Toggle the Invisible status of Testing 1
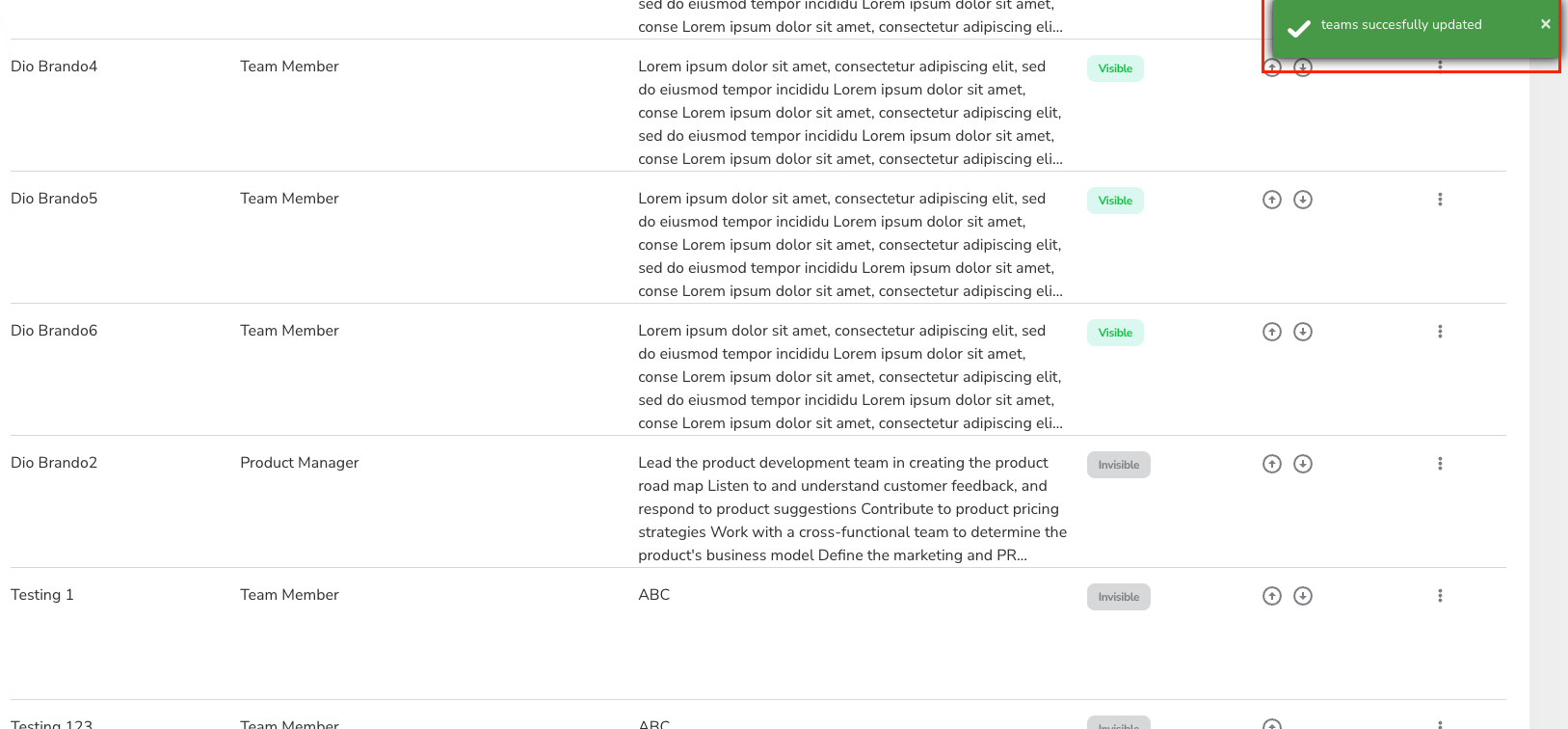 click(x=1118, y=597)
